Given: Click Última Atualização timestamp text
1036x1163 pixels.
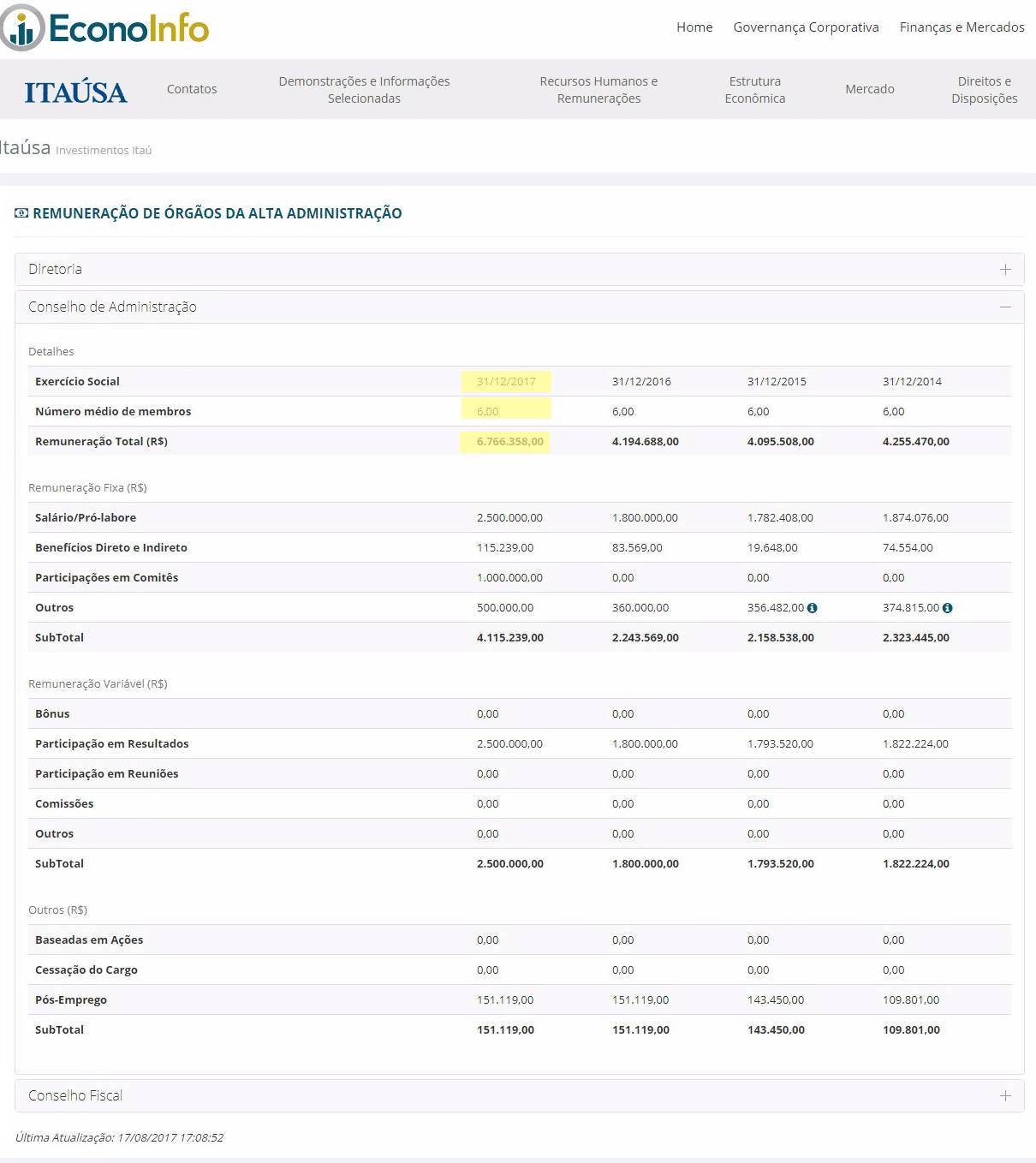Looking at the screenshot, I should pyautogui.click(x=119, y=1138).
